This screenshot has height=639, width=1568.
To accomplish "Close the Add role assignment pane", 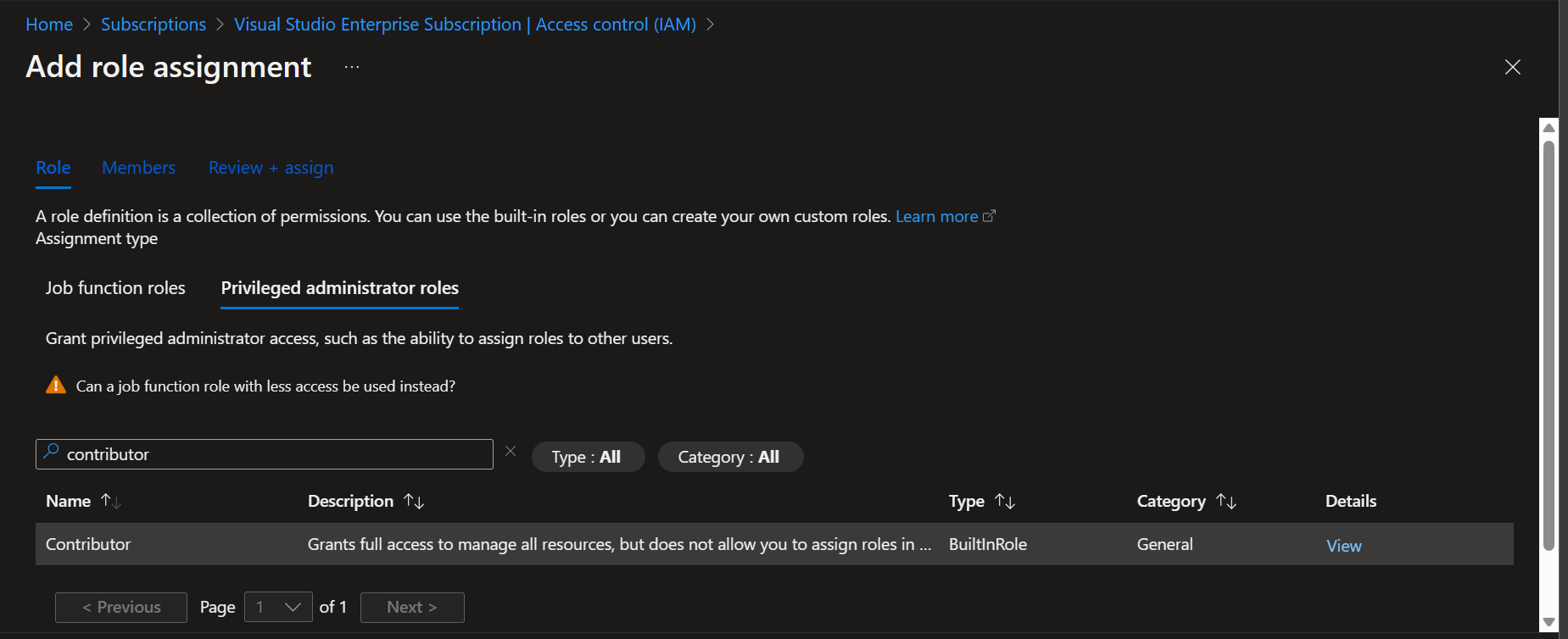I will pos(1512,67).
